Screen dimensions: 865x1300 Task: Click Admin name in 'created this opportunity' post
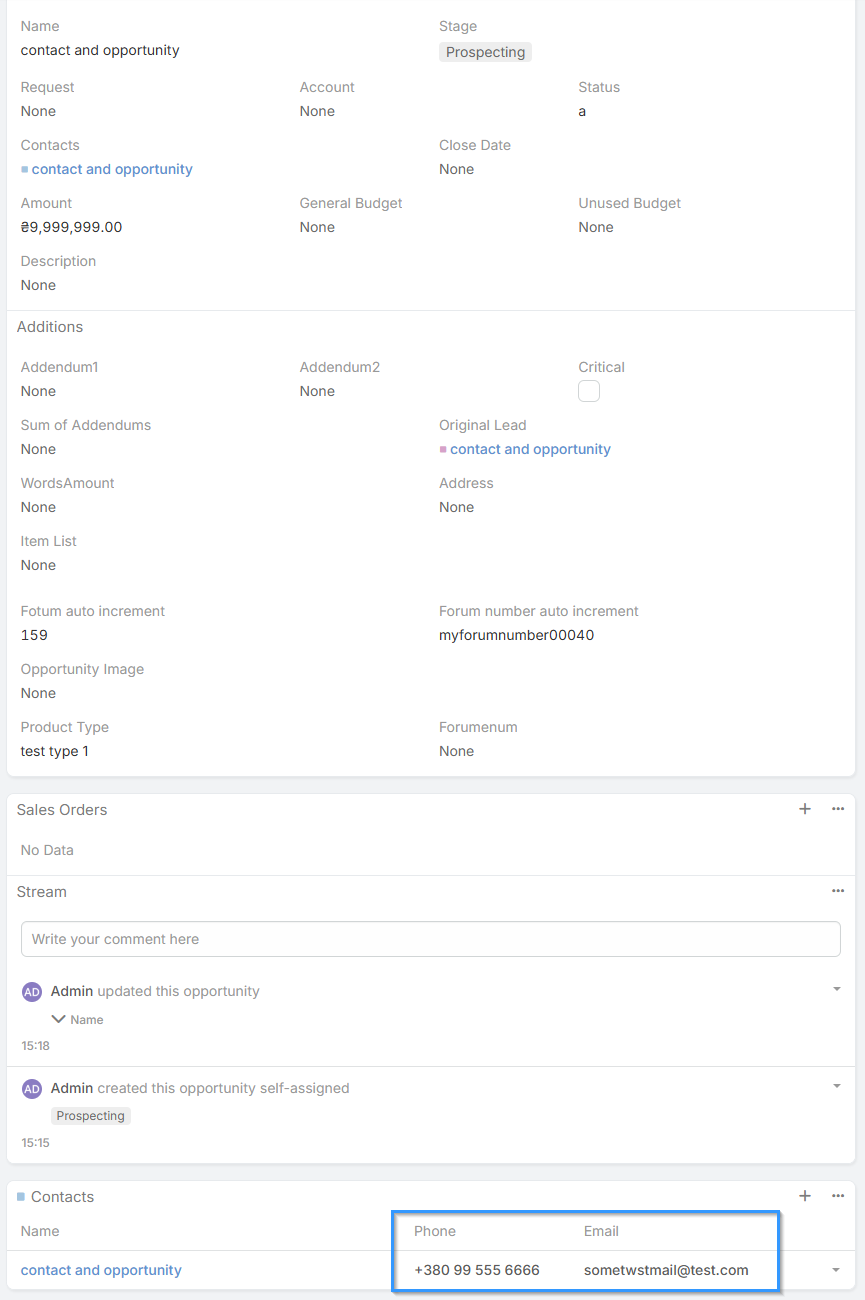pyautogui.click(x=72, y=1088)
